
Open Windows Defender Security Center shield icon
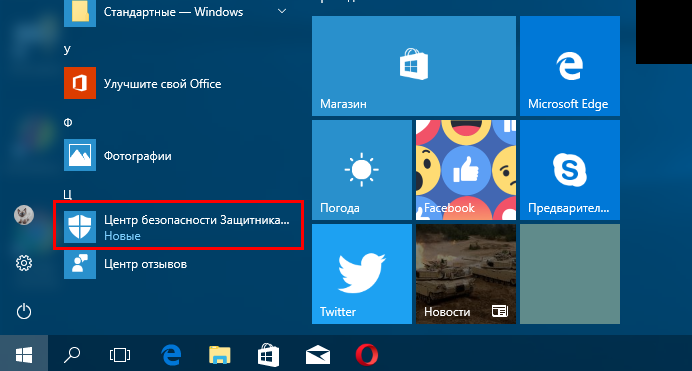click(x=80, y=227)
